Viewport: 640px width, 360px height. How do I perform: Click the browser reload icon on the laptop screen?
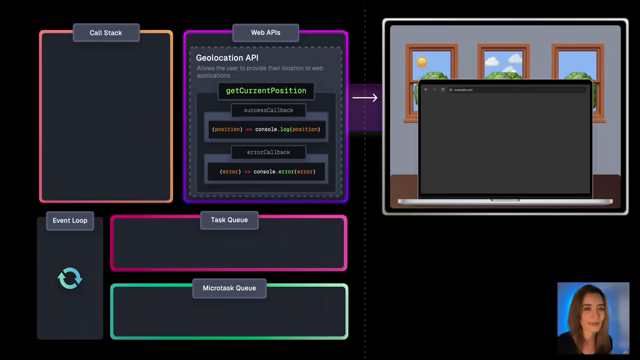[442, 89]
